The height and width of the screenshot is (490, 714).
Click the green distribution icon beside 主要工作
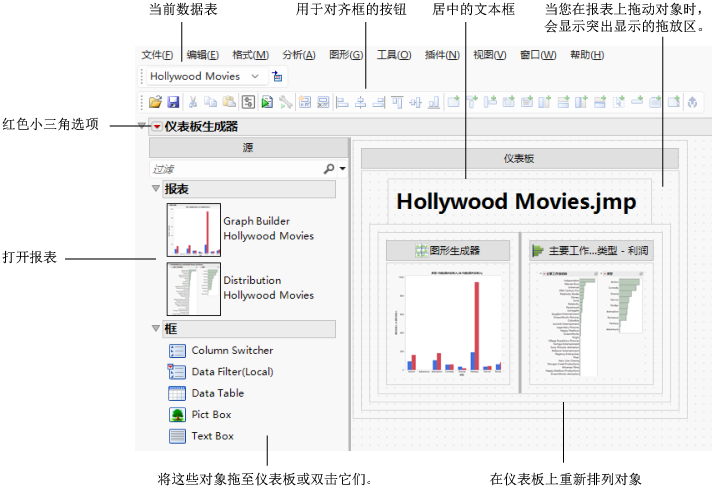click(539, 250)
